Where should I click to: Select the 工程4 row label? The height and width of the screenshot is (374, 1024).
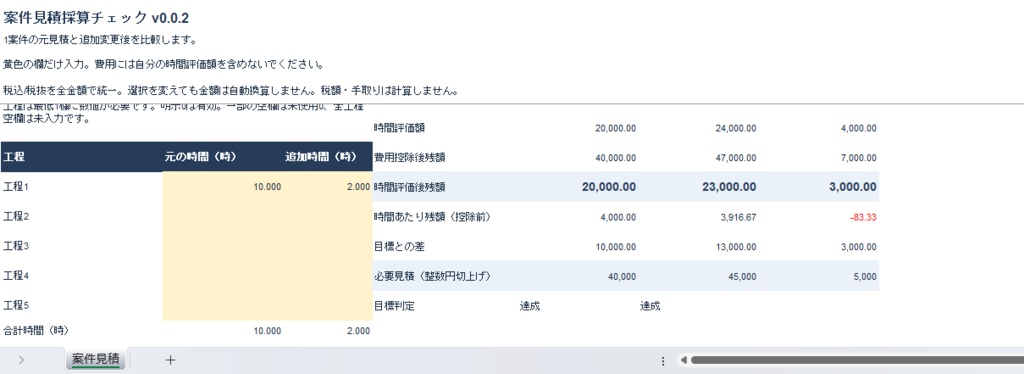pyautogui.click(x=16, y=275)
